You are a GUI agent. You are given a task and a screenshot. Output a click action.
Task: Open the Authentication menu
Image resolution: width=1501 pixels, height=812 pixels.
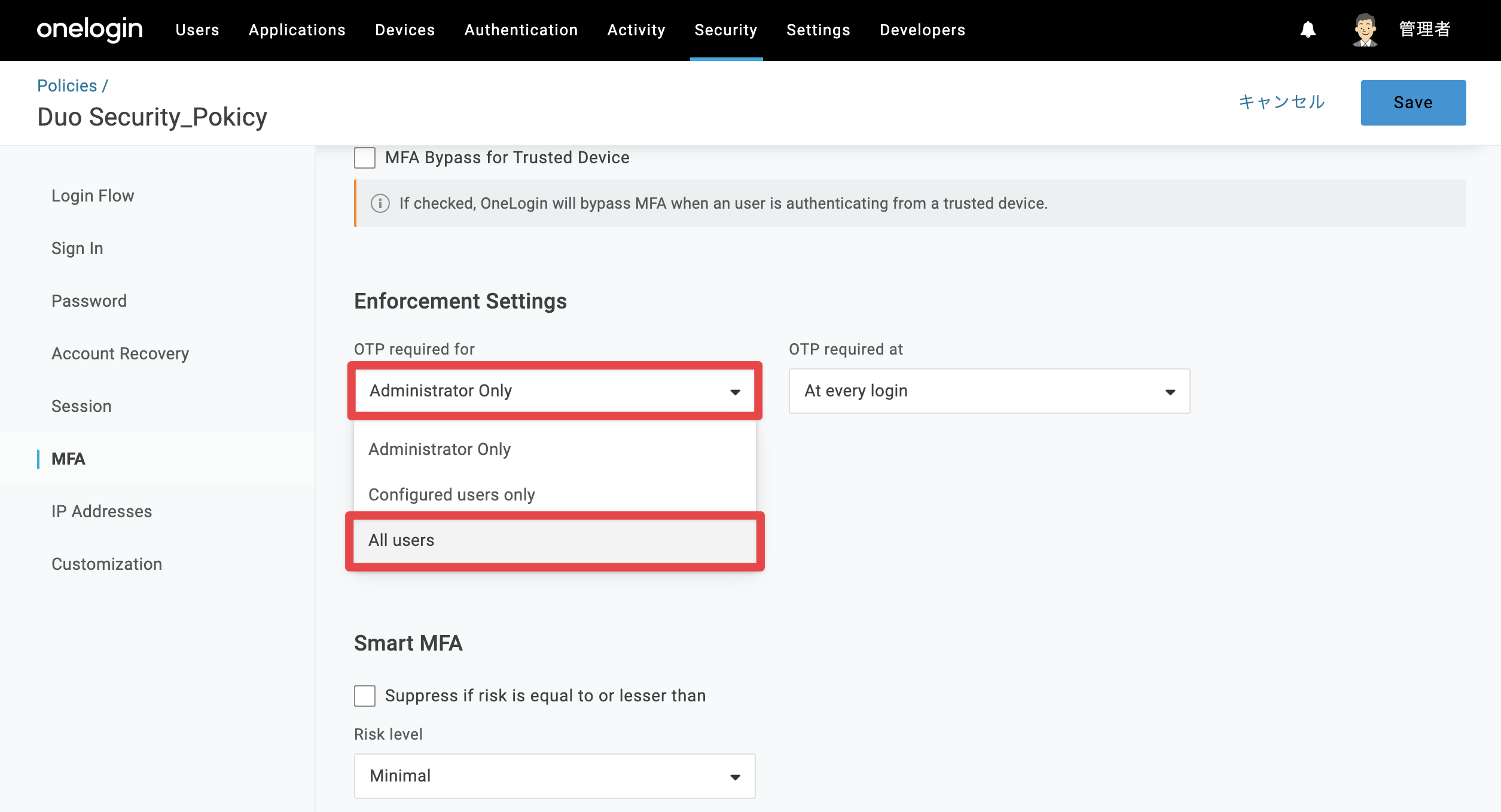click(x=521, y=30)
